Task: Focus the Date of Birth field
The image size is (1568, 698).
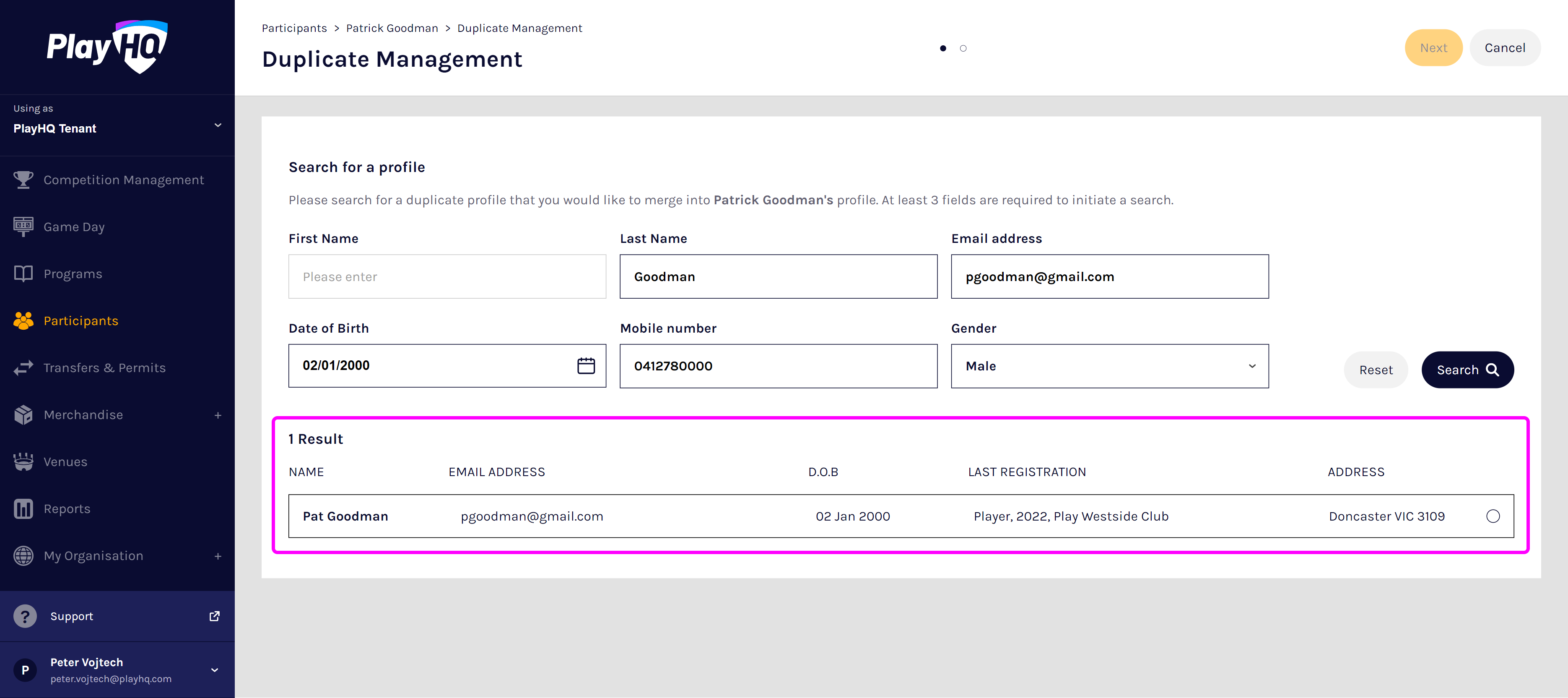Action: tap(447, 365)
